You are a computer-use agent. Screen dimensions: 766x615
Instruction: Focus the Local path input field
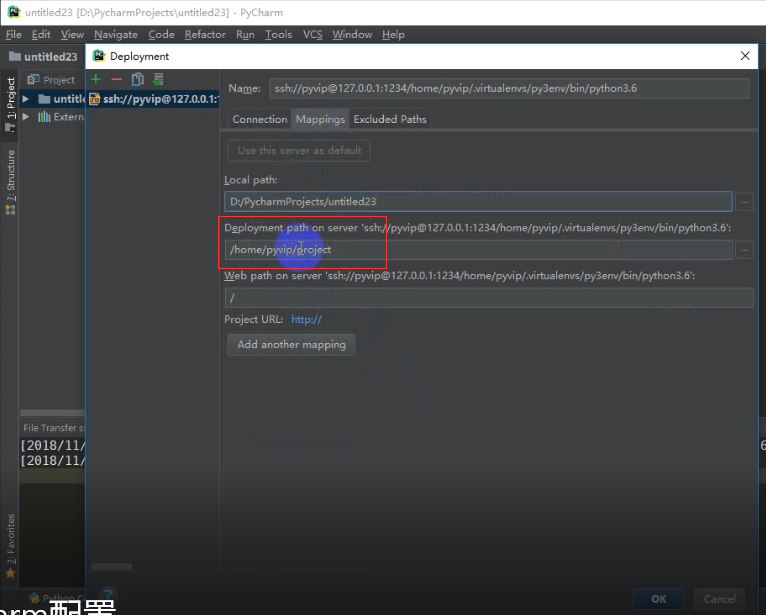pos(478,201)
